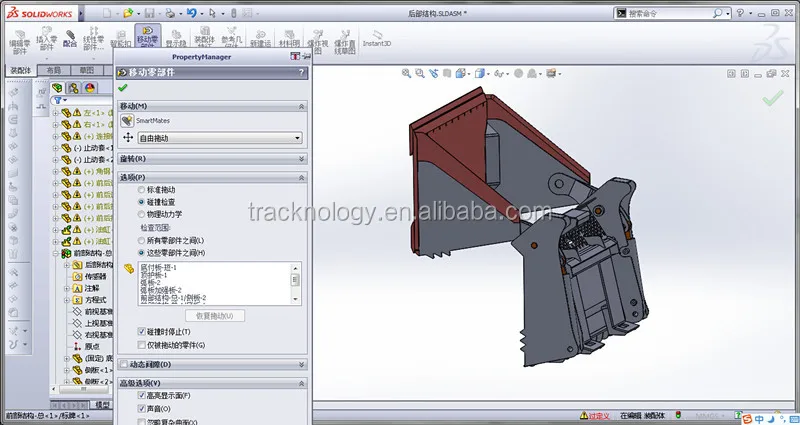800x425 pixels.
Task: Click the SmartMates icon
Action: coord(128,120)
